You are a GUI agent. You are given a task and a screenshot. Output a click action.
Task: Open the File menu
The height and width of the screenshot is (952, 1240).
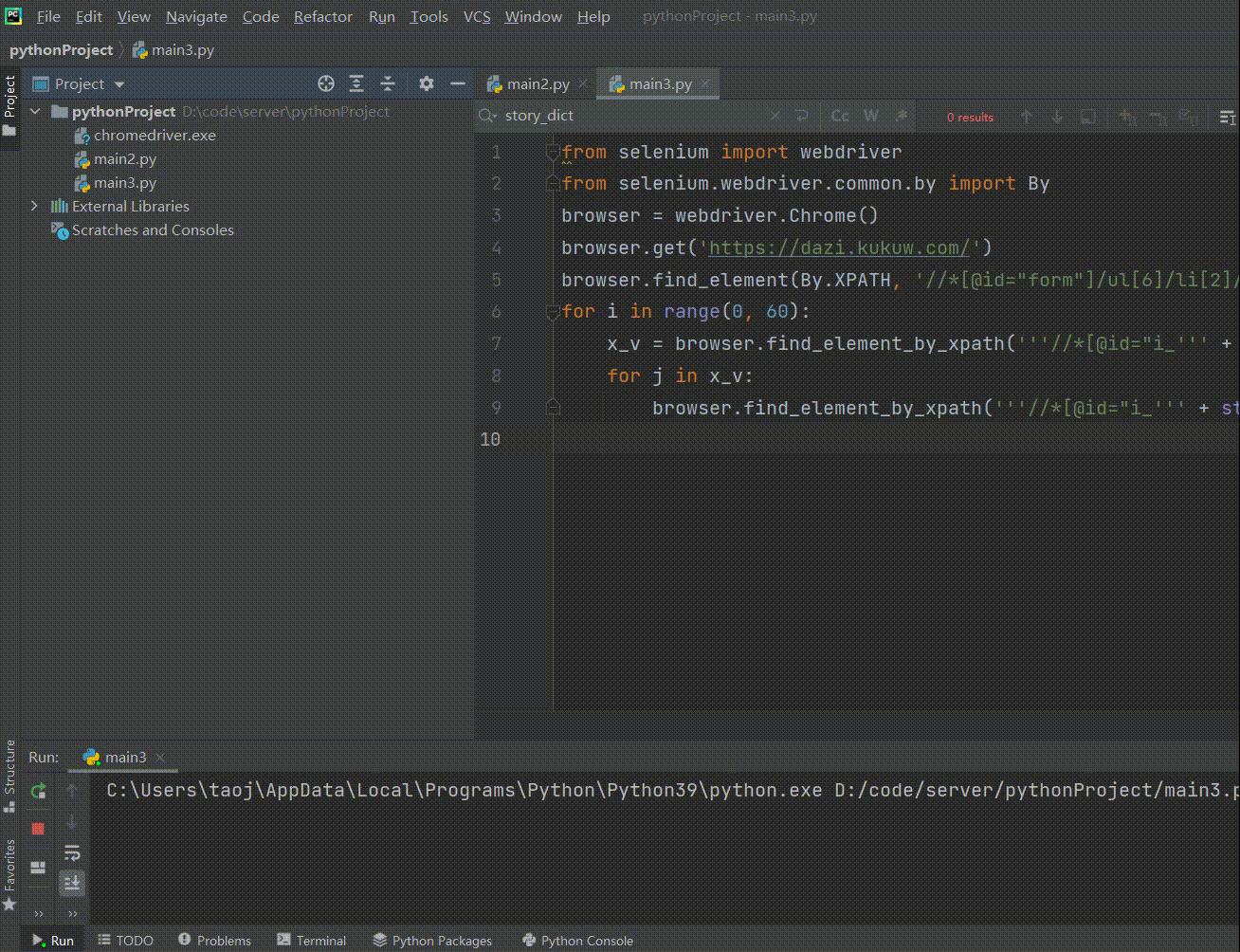[47, 16]
